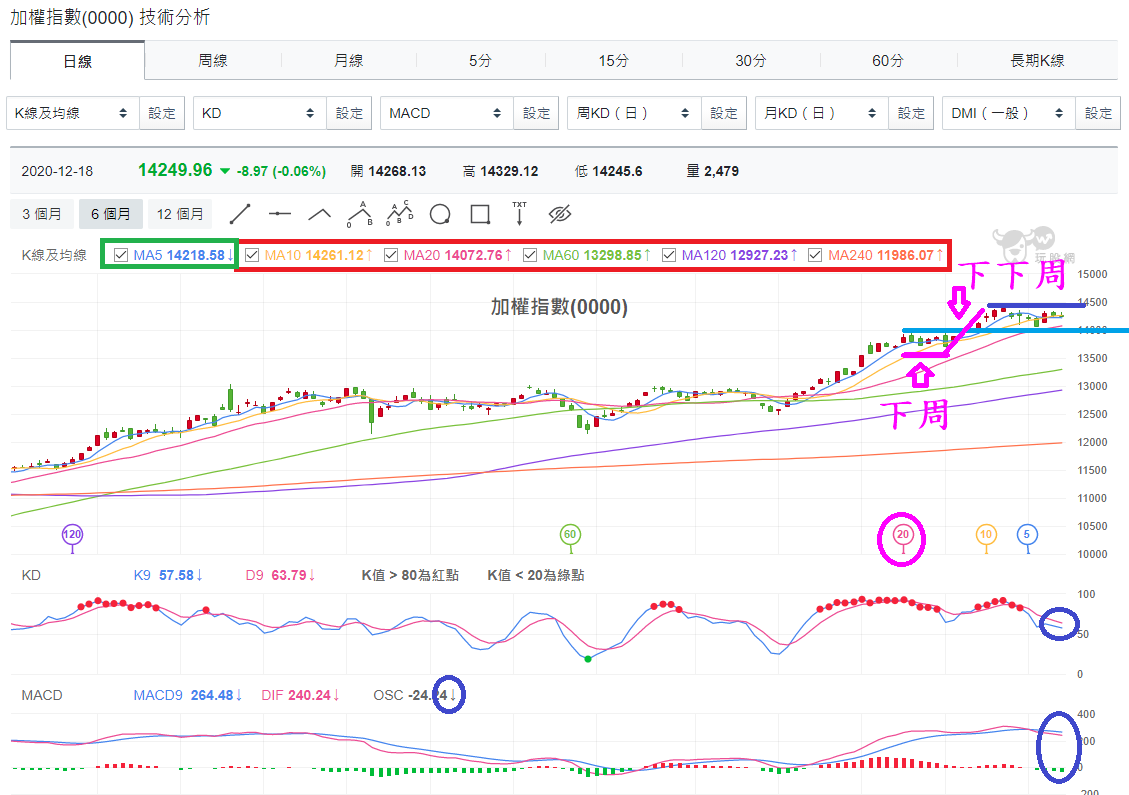Click the 60 moving average marker
The width and height of the screenshot is (1129, 795).
[570, 534]
